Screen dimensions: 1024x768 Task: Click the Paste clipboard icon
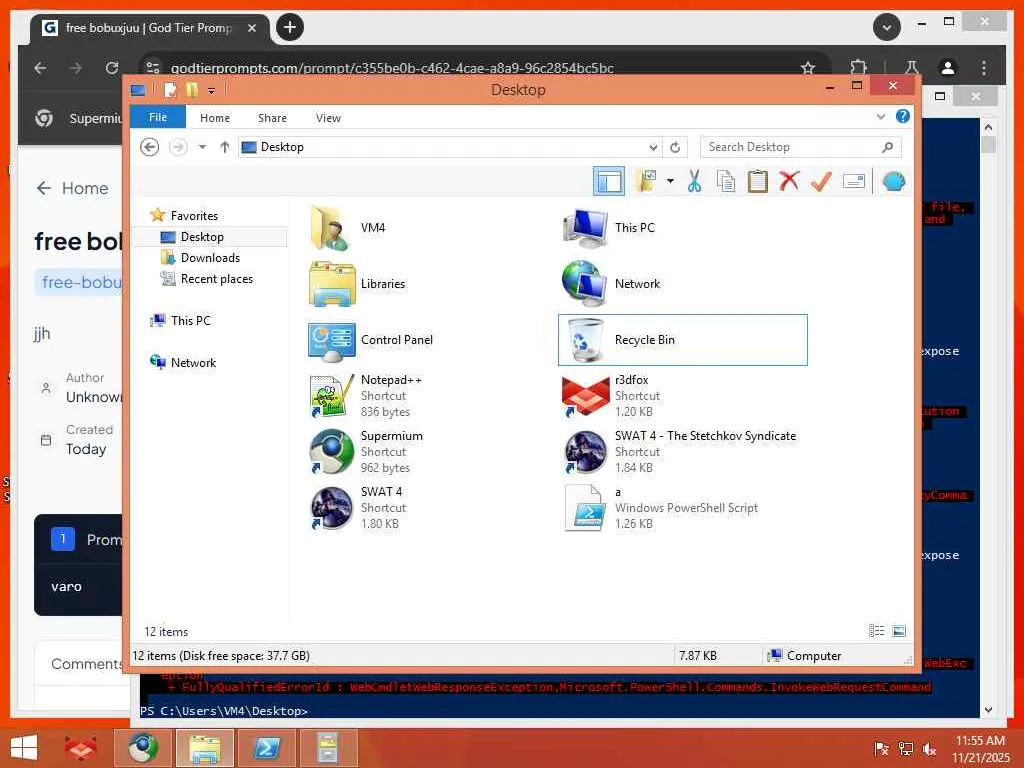click(758, 181)
